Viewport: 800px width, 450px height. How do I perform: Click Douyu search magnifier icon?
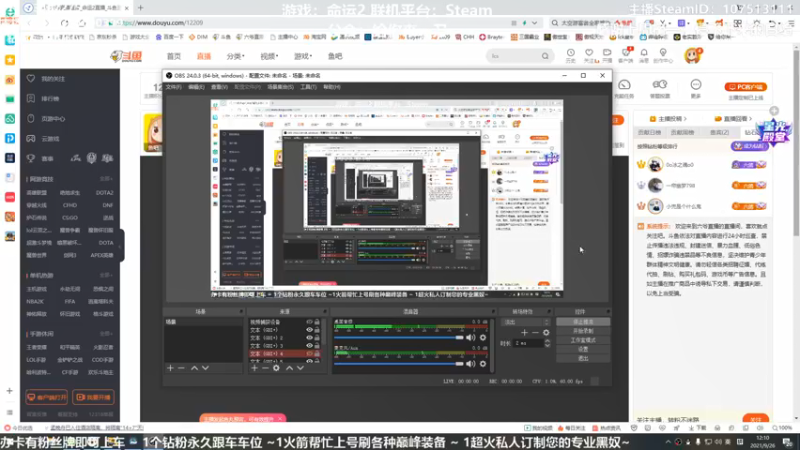[x=545, y=56]
